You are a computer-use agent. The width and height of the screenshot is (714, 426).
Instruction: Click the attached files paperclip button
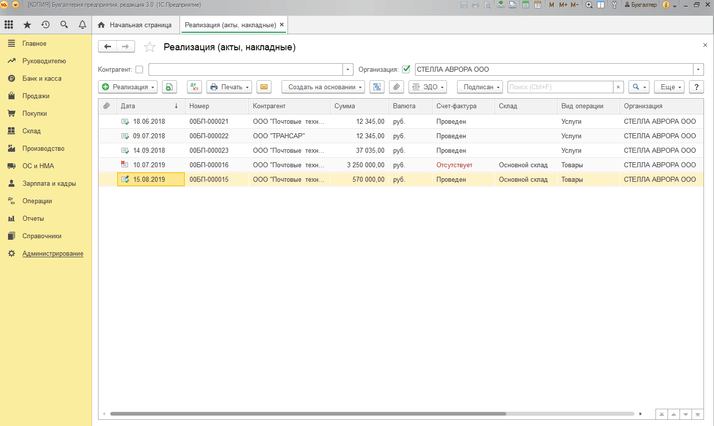point(397,87)
